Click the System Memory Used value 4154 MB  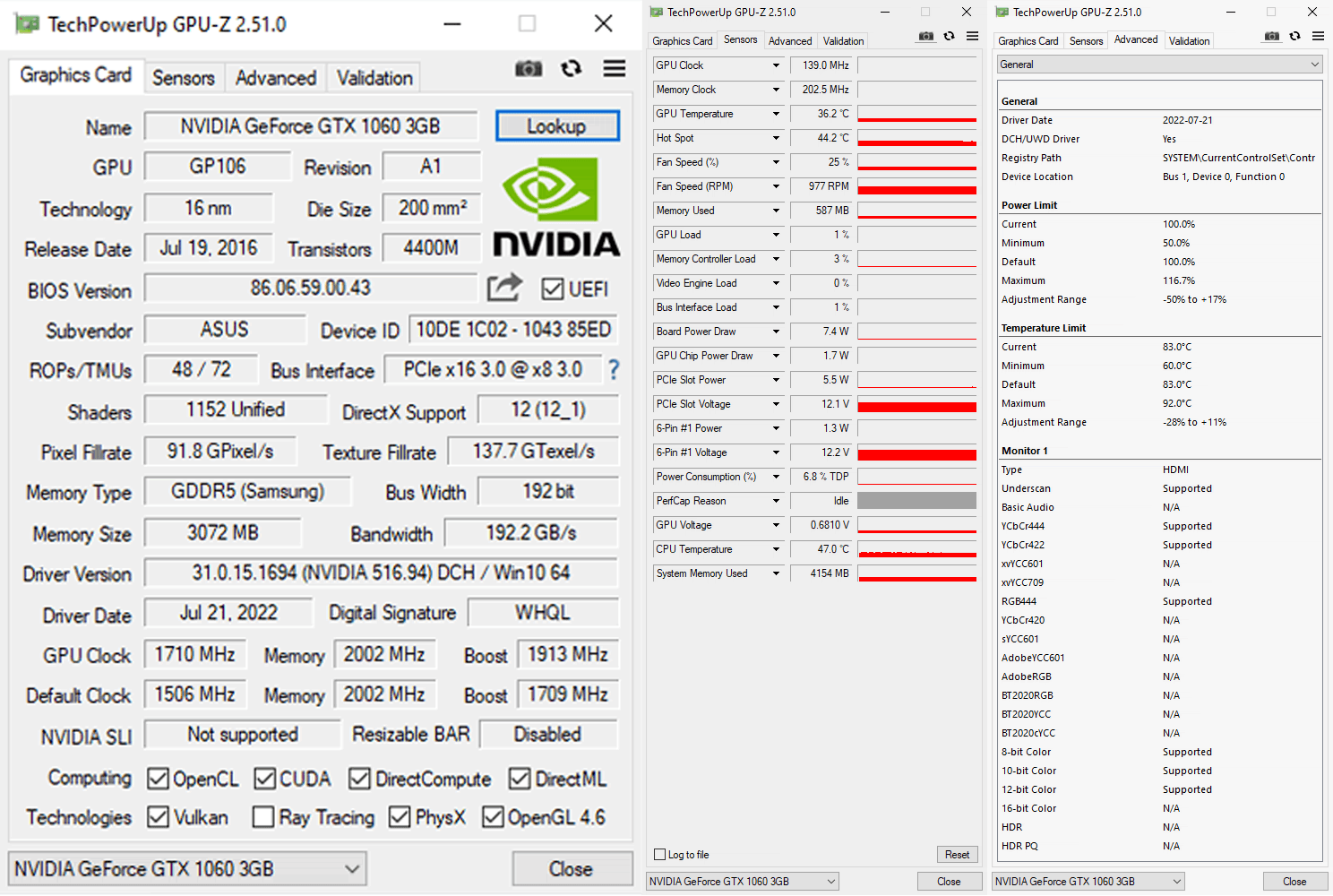click(821, 573)
